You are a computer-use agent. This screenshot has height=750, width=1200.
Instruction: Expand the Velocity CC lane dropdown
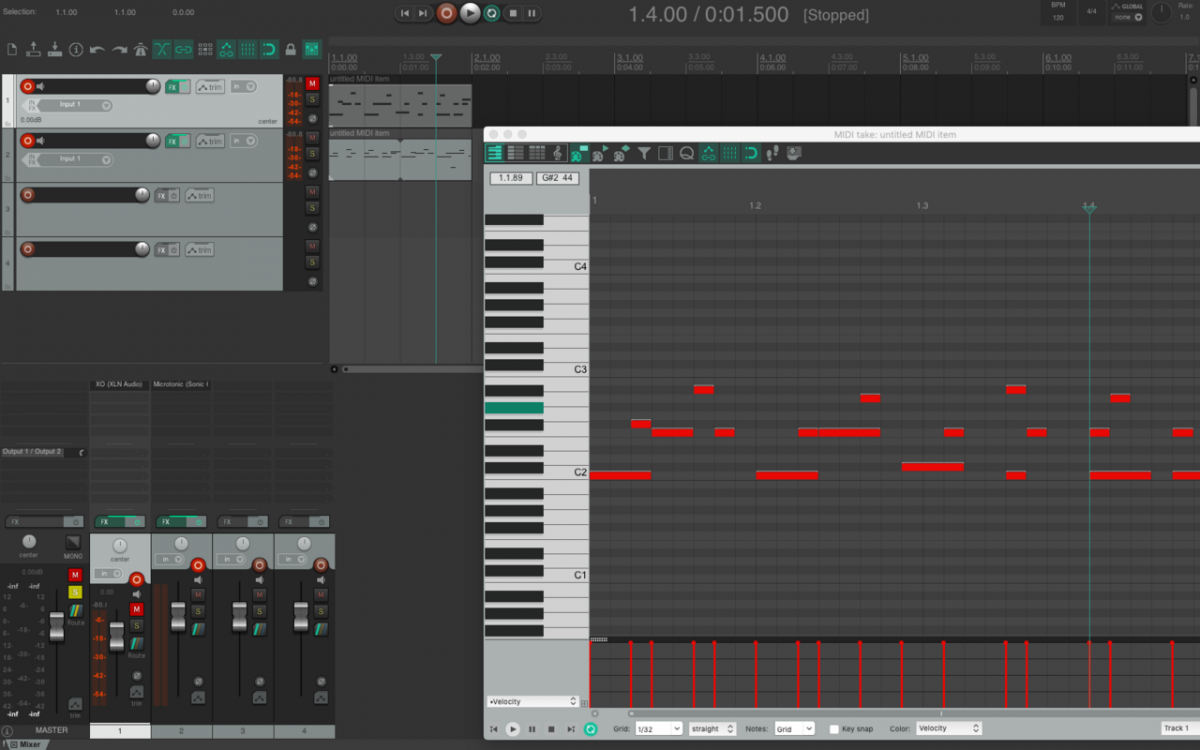(x=532, y=701)
